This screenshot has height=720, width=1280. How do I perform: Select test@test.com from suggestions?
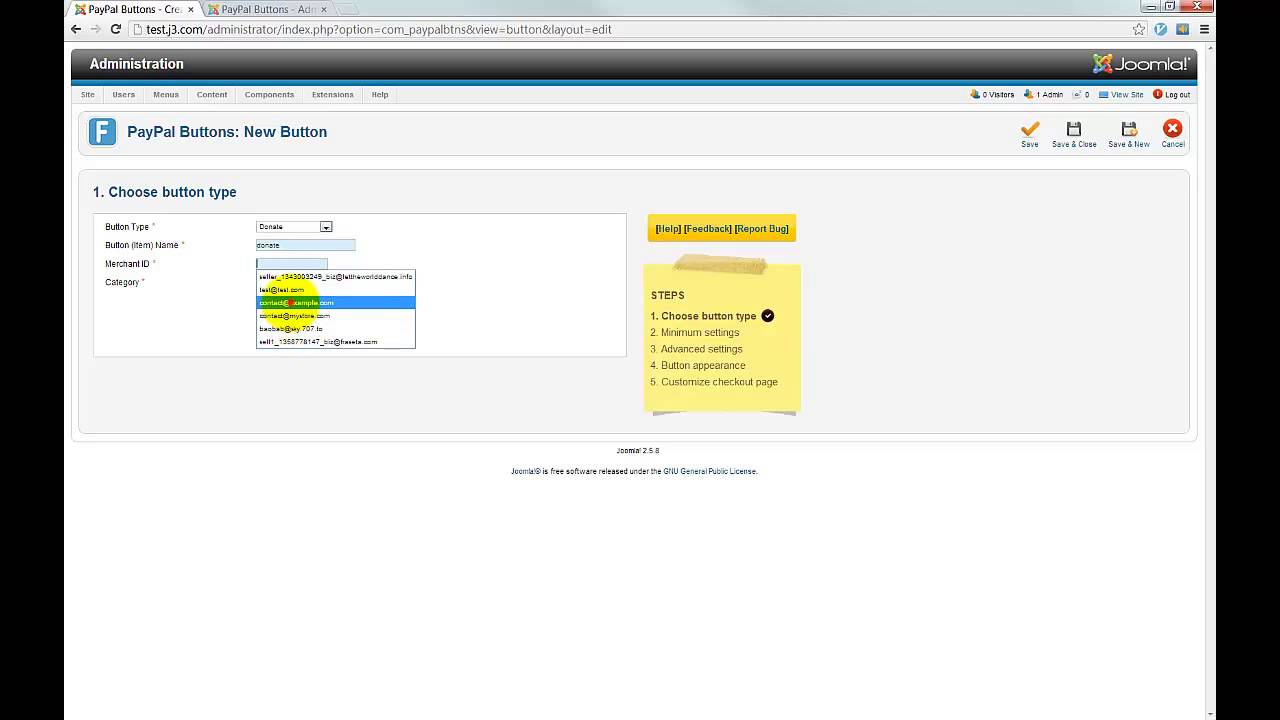tap(335, 290)
